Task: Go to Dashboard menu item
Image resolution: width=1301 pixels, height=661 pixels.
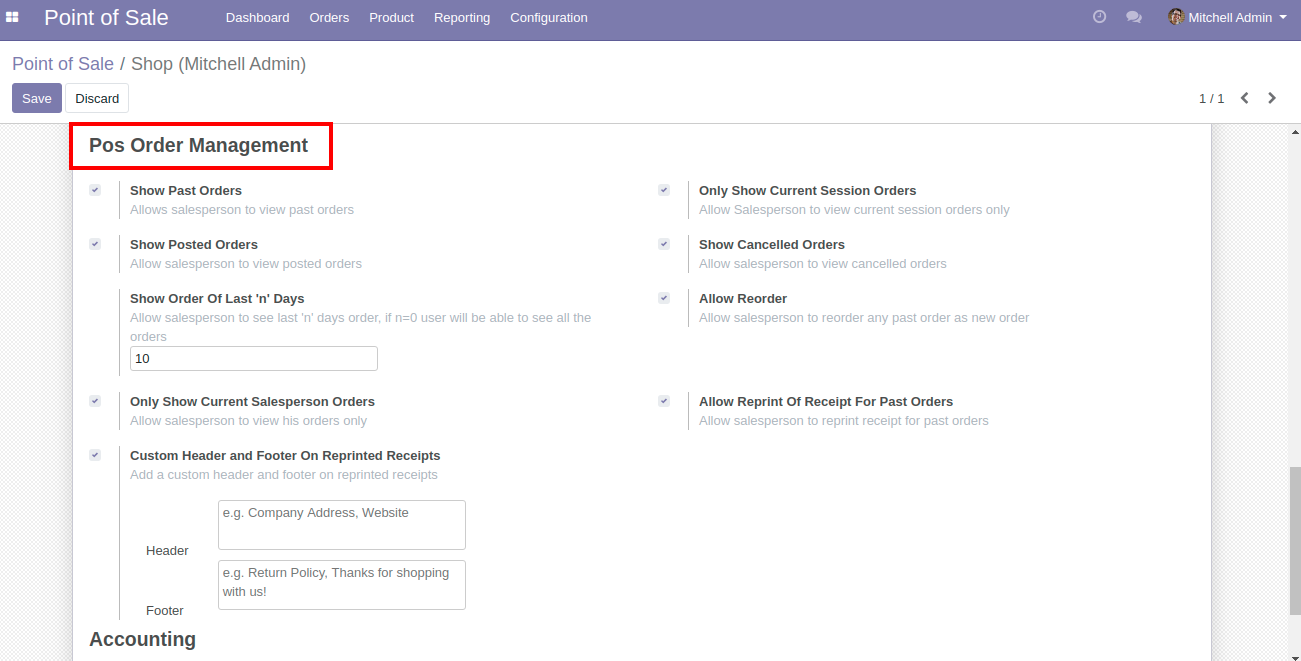Action: click(257, 17)
